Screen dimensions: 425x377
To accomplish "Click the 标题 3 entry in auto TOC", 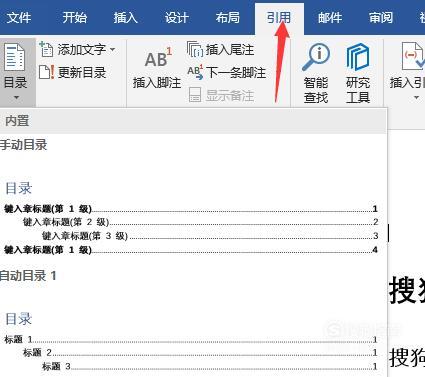I will pyautogui.click(x=210, y=367).
